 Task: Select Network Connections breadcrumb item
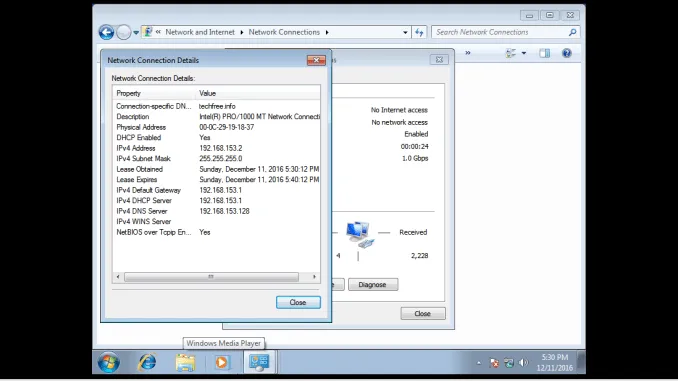click(x=284, y=32)
